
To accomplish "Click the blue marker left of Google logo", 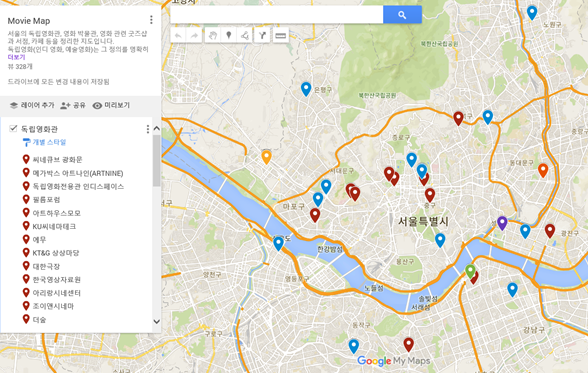I will [x=354, y=346].
